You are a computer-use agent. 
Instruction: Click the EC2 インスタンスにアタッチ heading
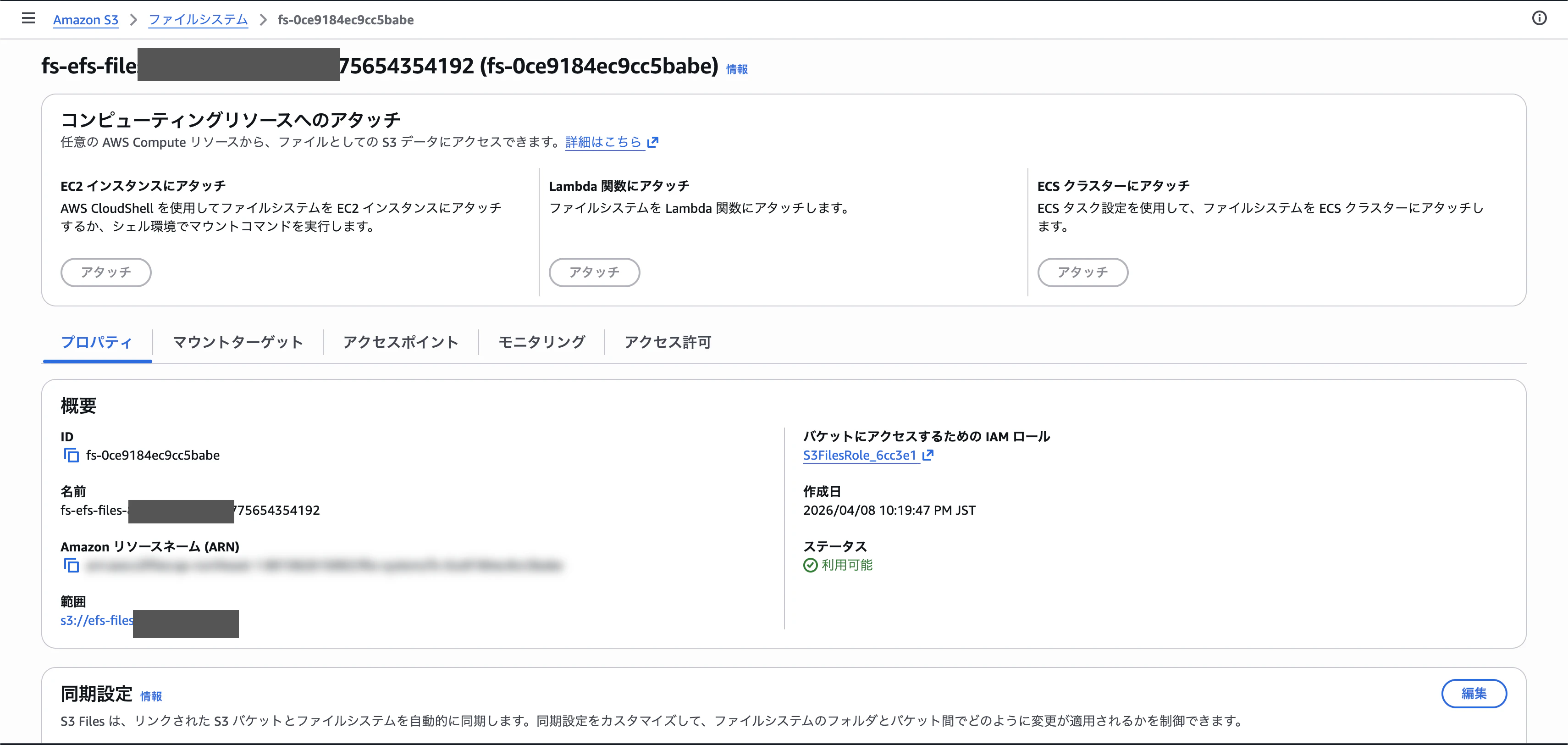click(143, 186)
